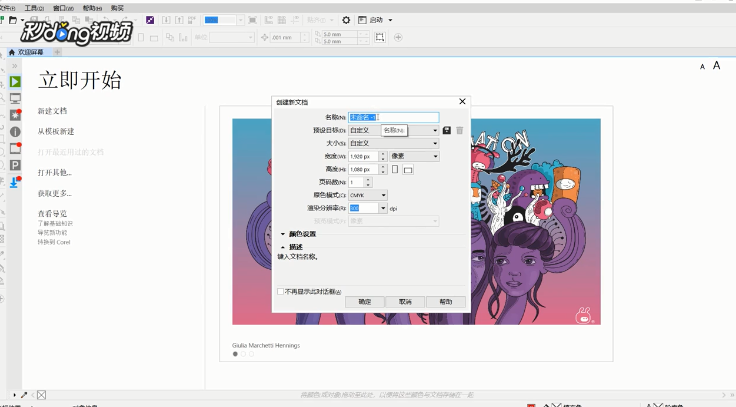Click the dashed bounding box toolbar icon
736x407 pixels.
coord(380,38)
